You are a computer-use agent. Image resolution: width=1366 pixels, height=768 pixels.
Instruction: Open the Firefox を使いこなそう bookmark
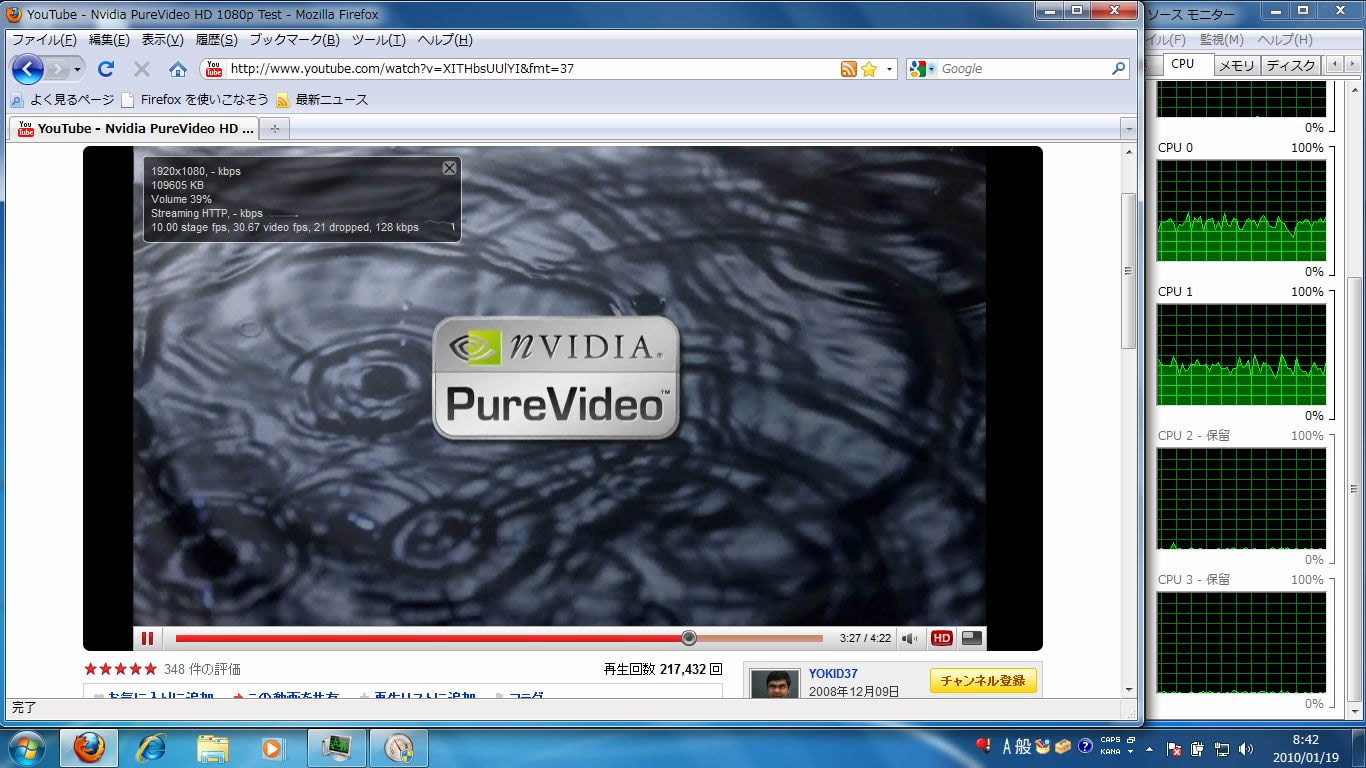pyautogui.click(x=195, y=100)
